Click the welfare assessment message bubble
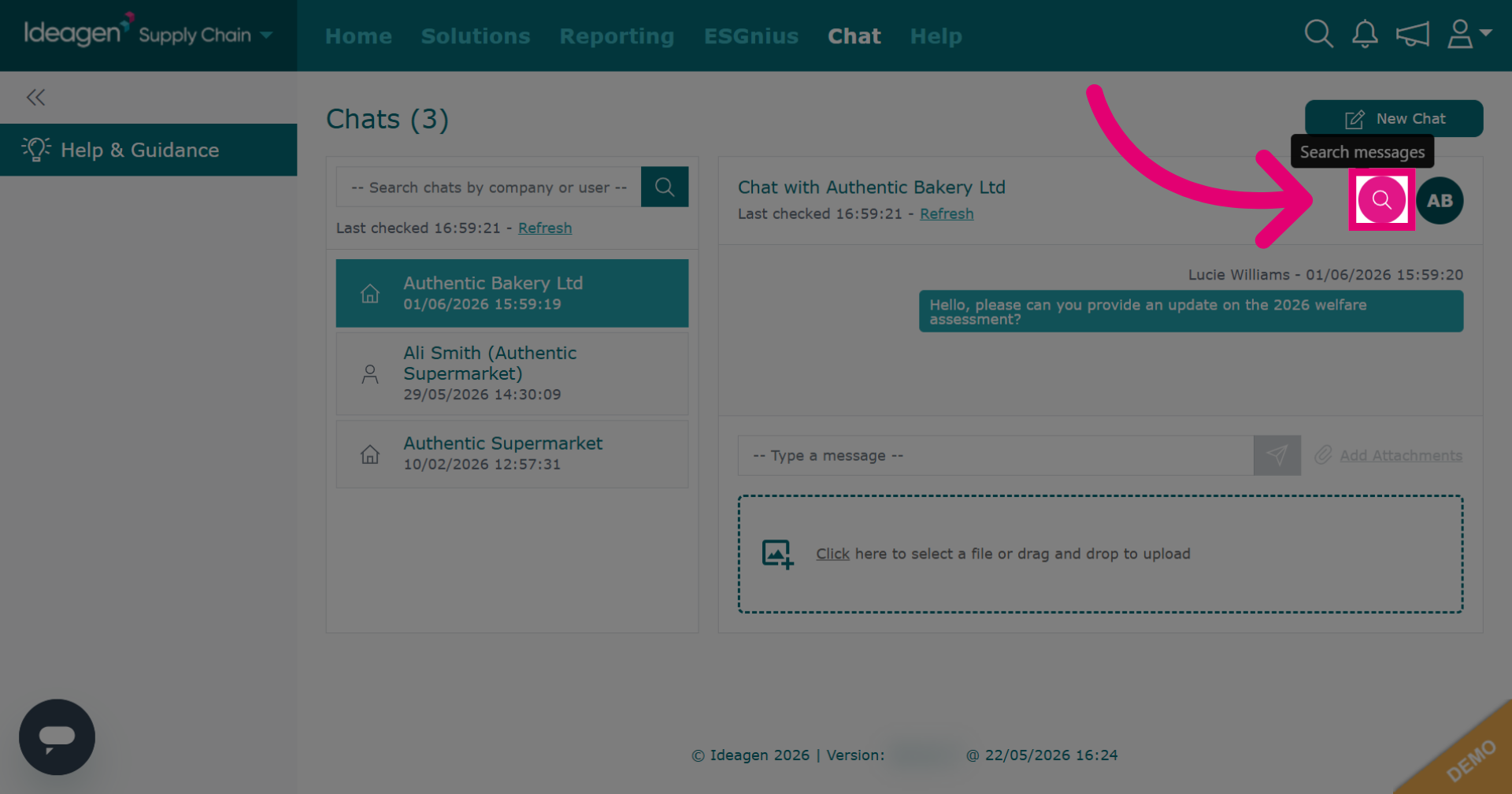The image size is (1512, 794). point(1191,311)
